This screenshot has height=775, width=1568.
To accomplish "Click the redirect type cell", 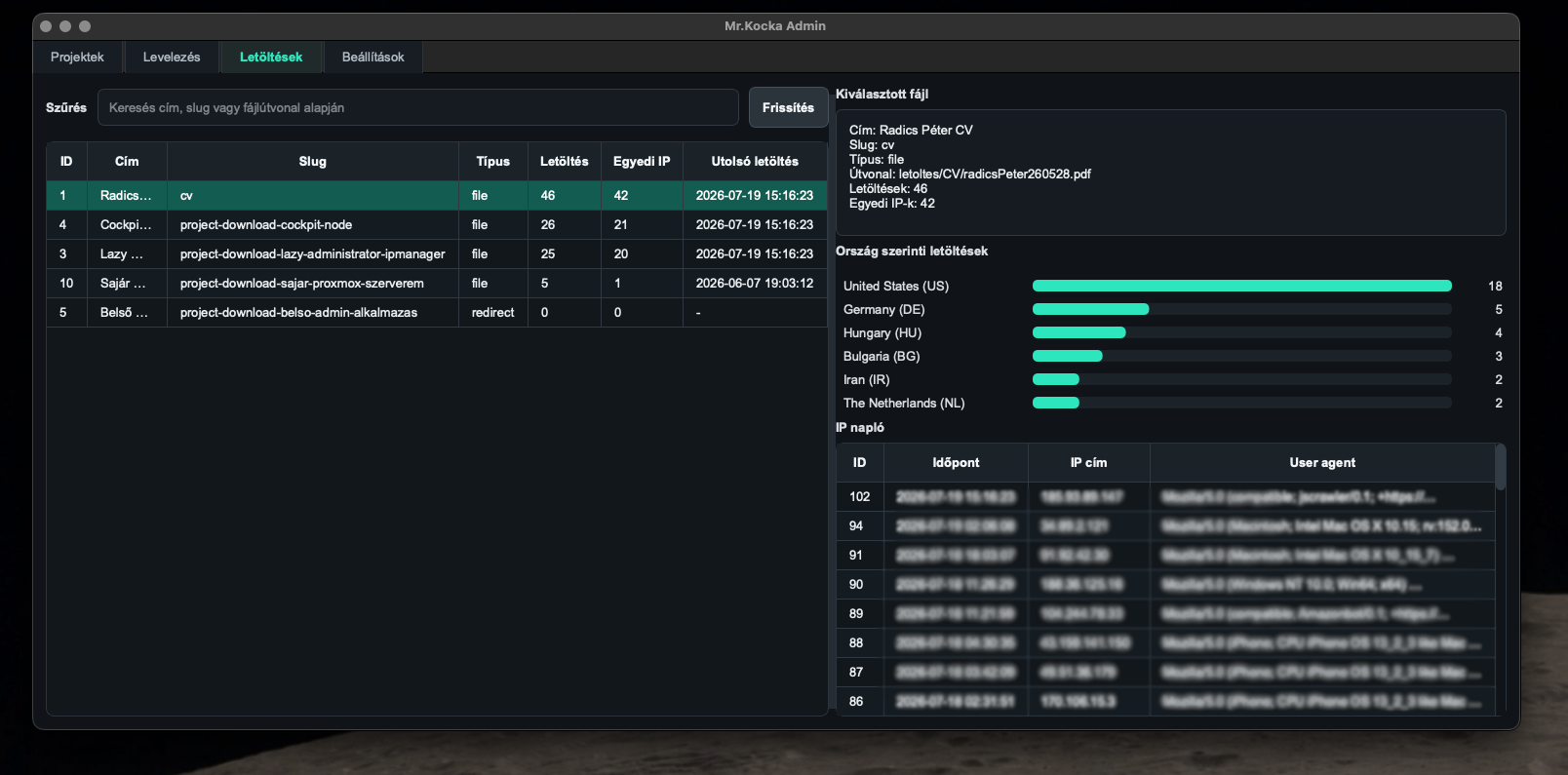I will (x=493, y=313).
